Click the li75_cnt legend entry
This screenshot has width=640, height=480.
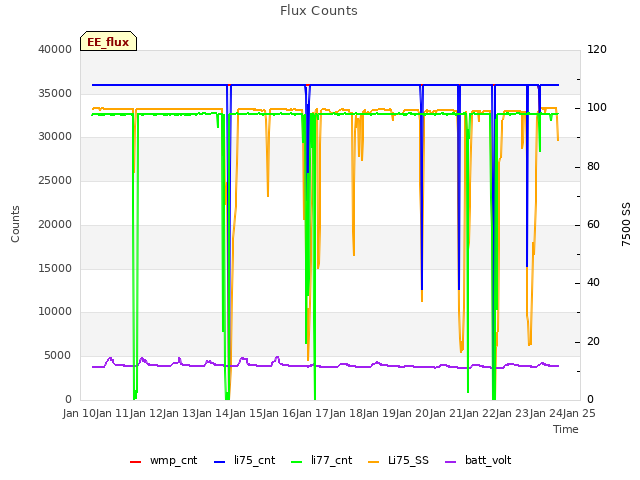click(244, 460)
